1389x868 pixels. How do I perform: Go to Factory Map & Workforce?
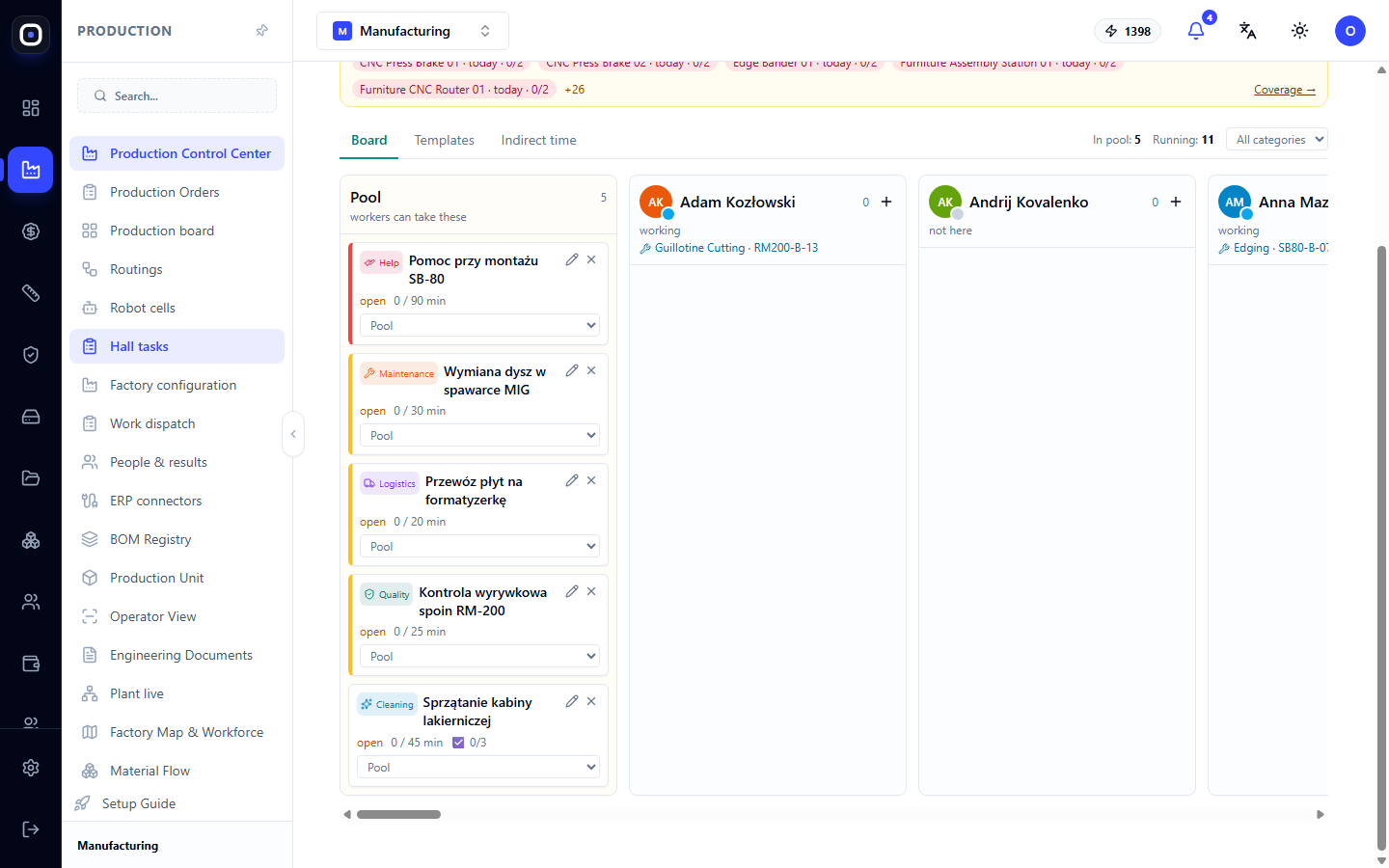(177, 732)
